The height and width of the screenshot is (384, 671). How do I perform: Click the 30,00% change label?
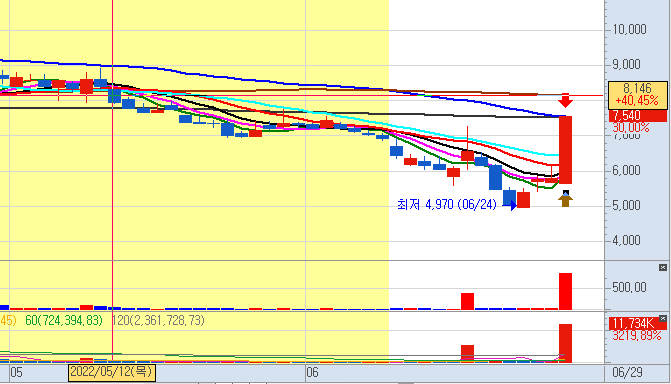(x=630, y=128)
